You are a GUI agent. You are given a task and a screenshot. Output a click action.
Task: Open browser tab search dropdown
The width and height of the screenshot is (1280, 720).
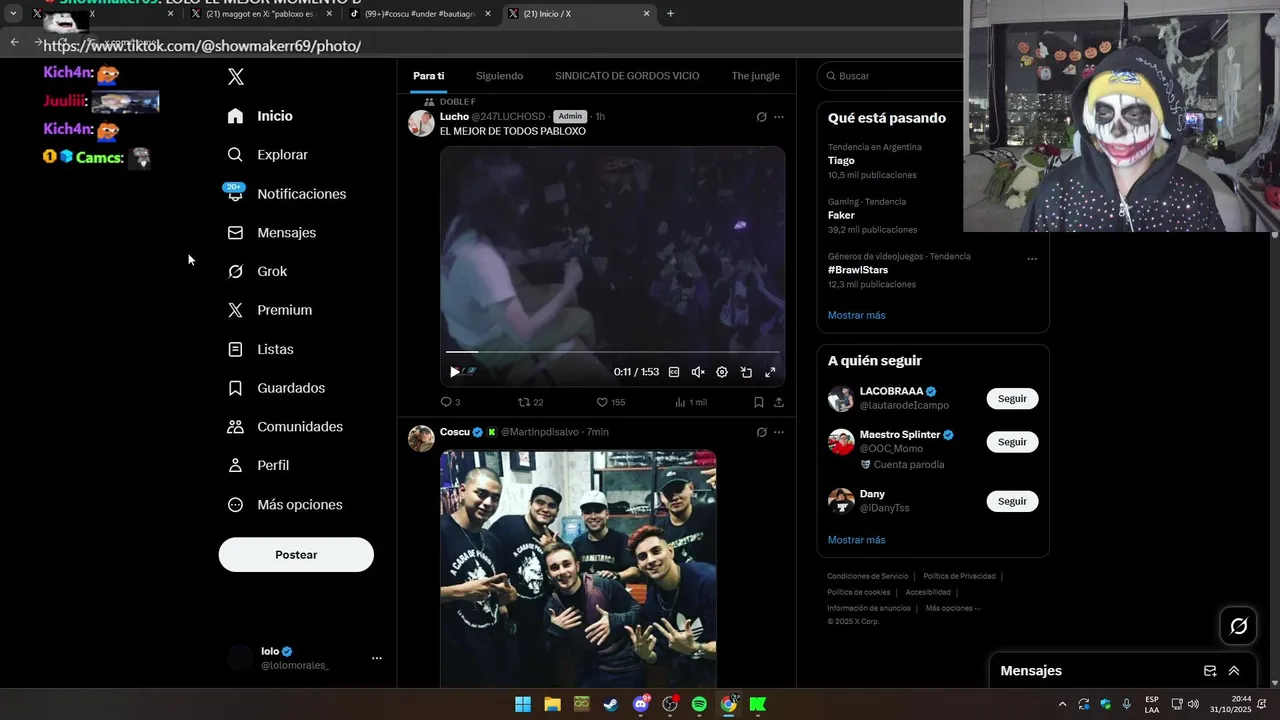[13, 14]
